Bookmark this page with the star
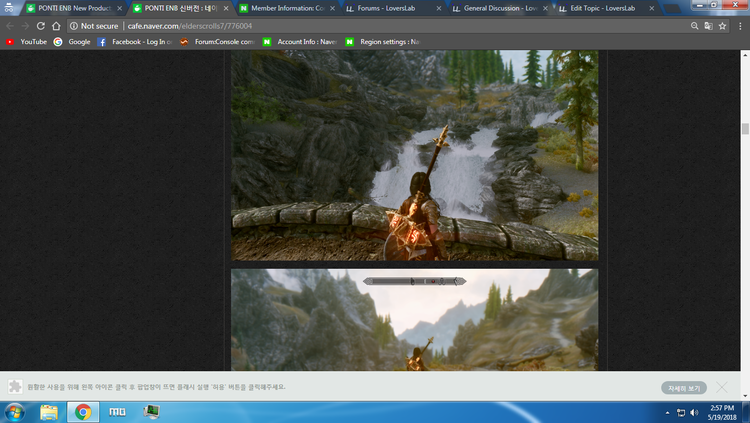Screen dimensions: 750x423 pos(722,26)
